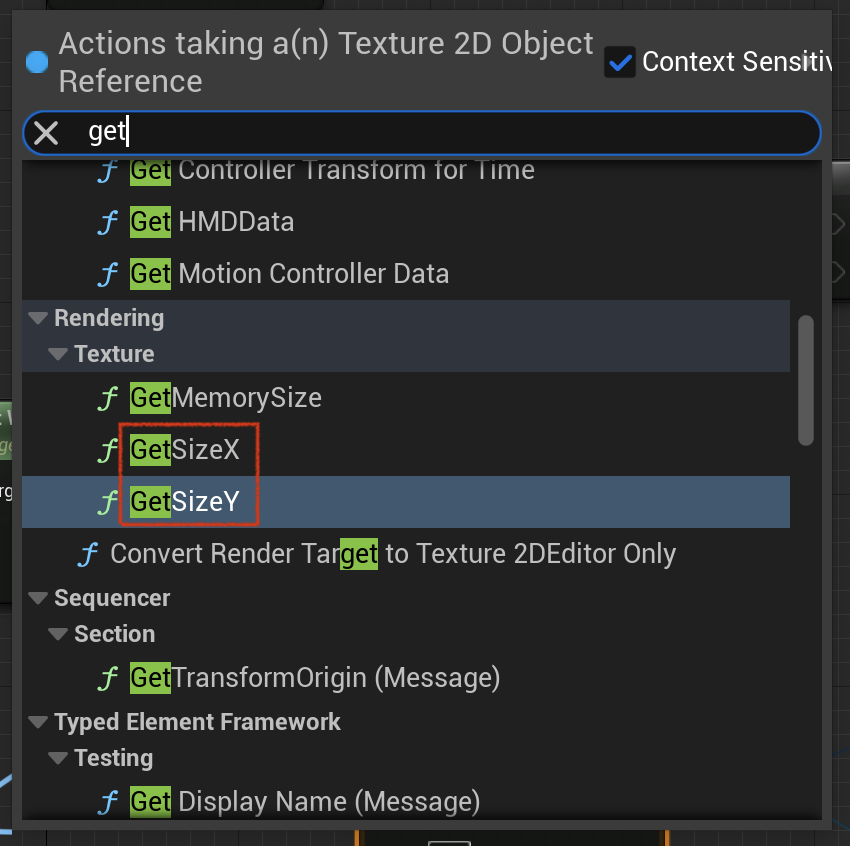Collapse the Rendering category

click(x=38, y=318)
